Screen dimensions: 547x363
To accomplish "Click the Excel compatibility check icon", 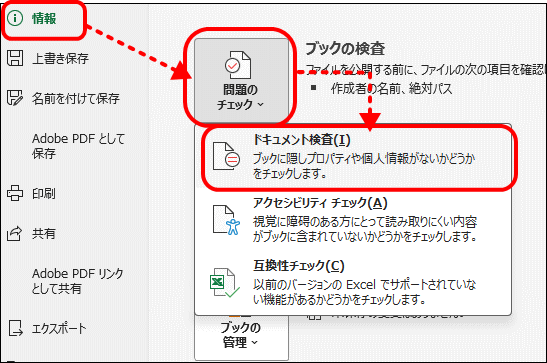I will (225, 282).
